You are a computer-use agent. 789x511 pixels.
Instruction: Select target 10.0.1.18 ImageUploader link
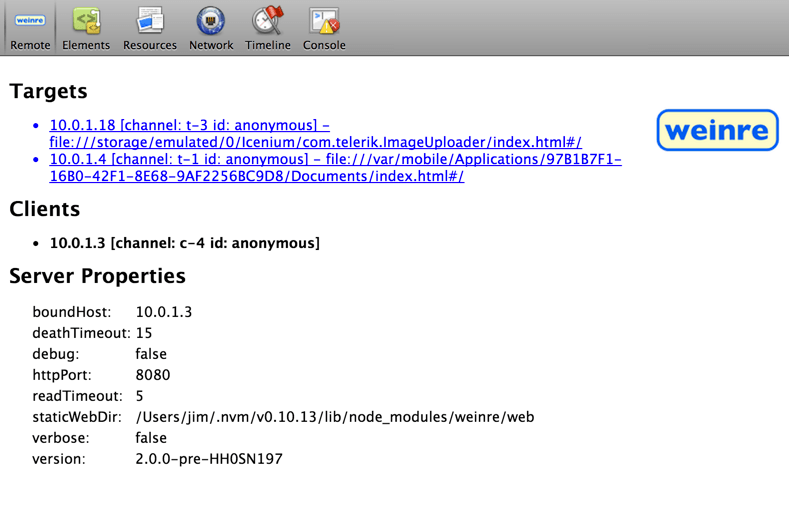tap(315, 133)
